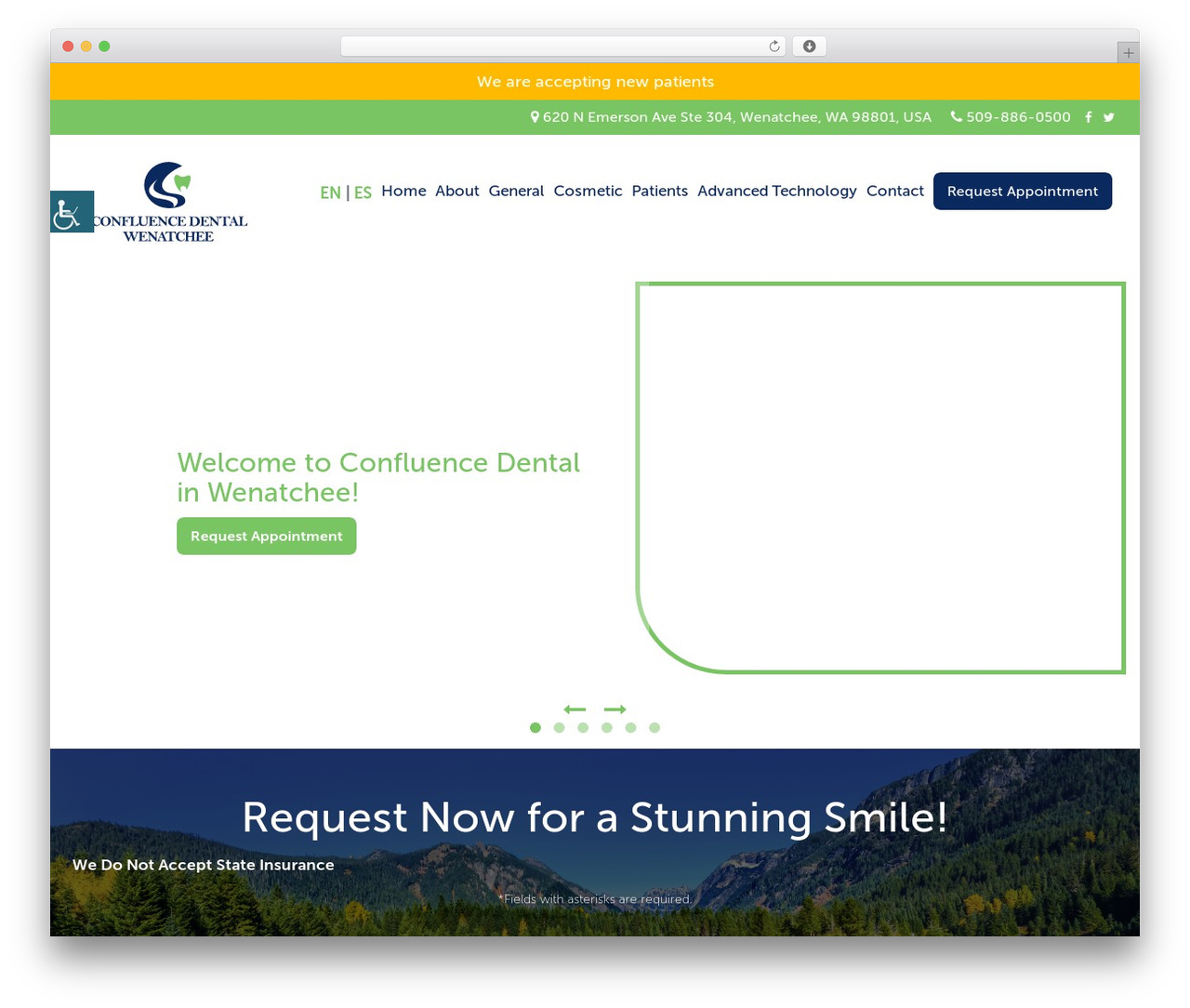Click the navy Request Appointment button
Viewport: 1190px width, 1008px height.
[1023, 191]
